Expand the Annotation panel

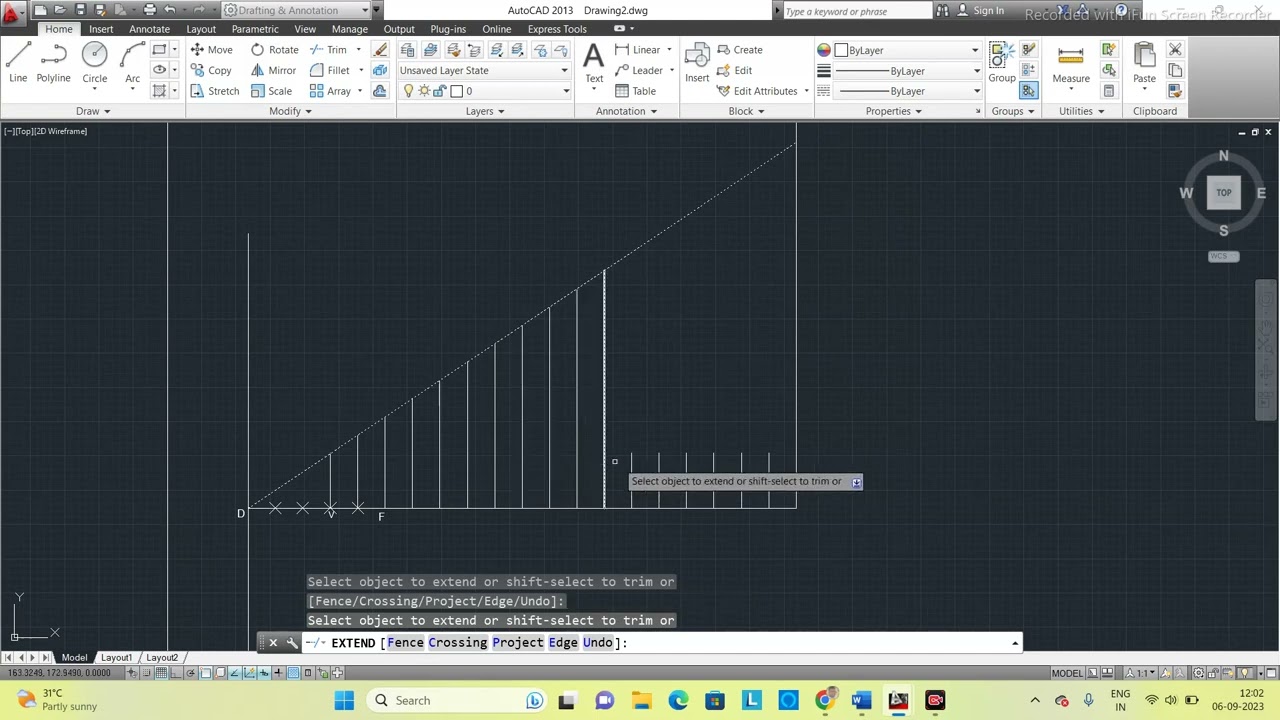point(627,111)
